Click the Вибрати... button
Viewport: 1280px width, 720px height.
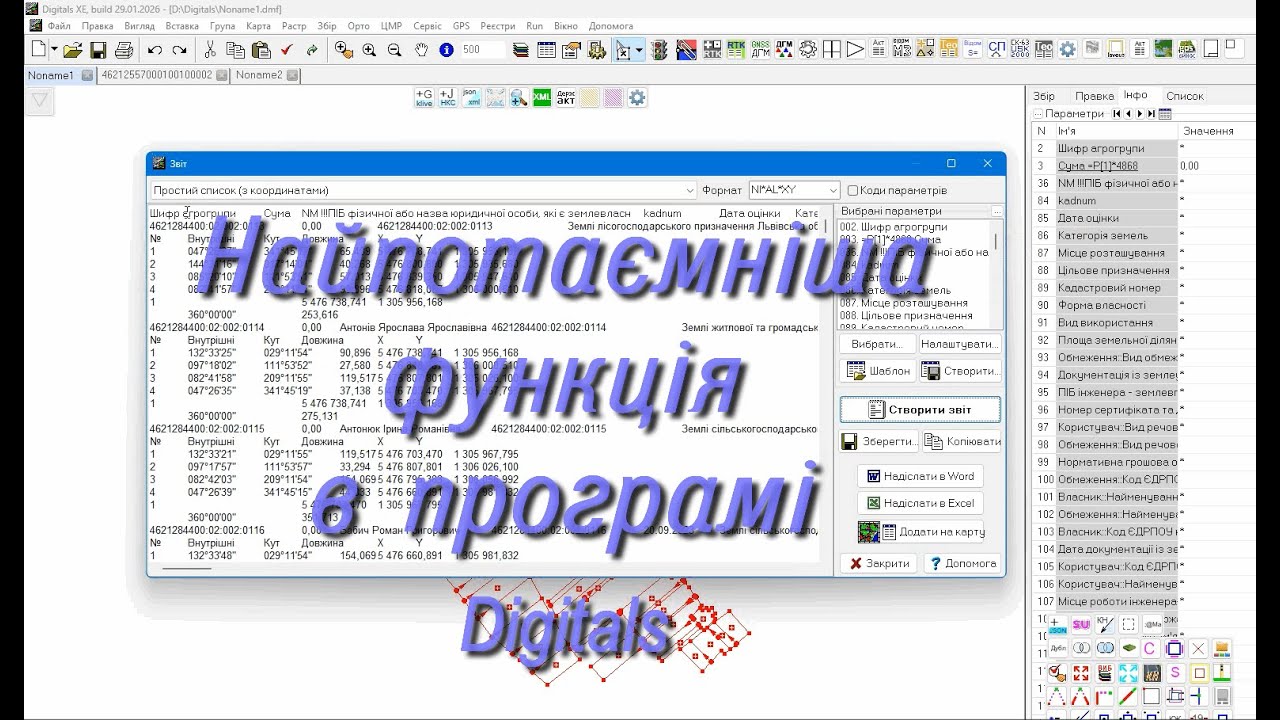click(877, 344)
